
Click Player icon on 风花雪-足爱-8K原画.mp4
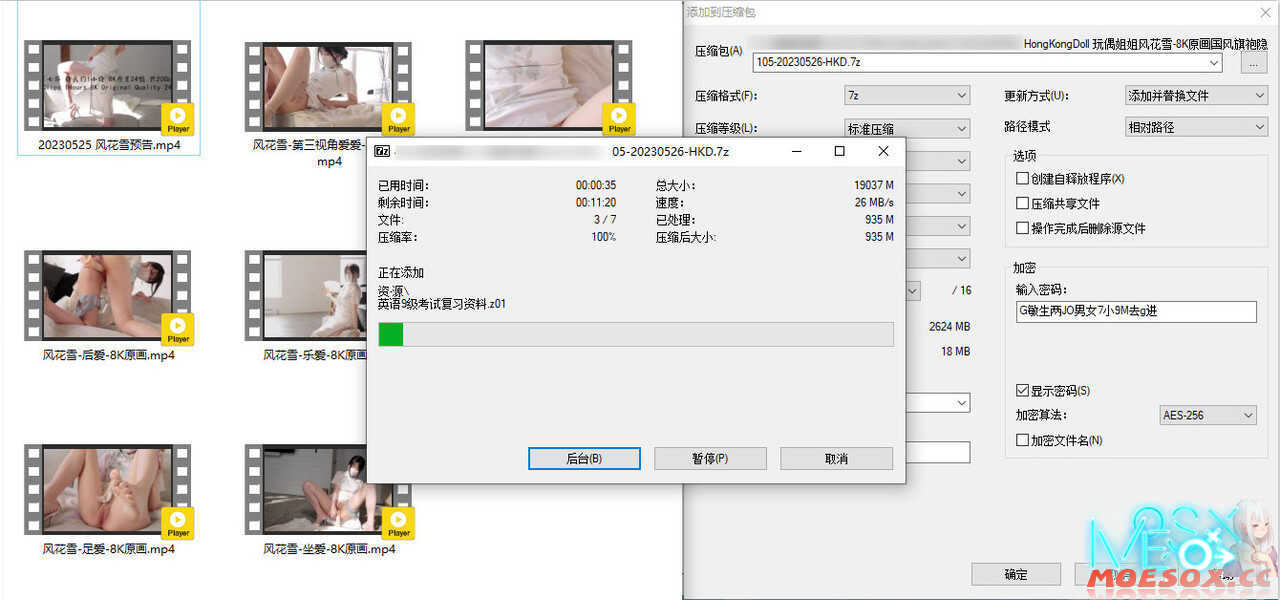point(178,522)
